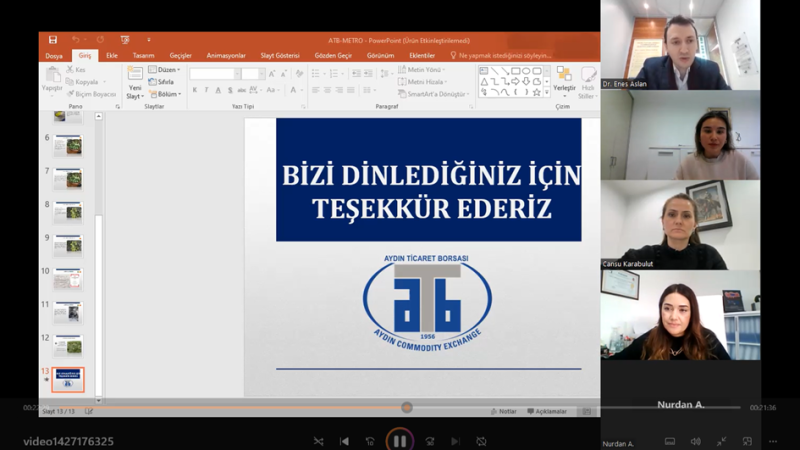The width and height of the screenshot is (800, 450).
Task: Open the Gözden Geçir tab
Action: tap(333, 56)
